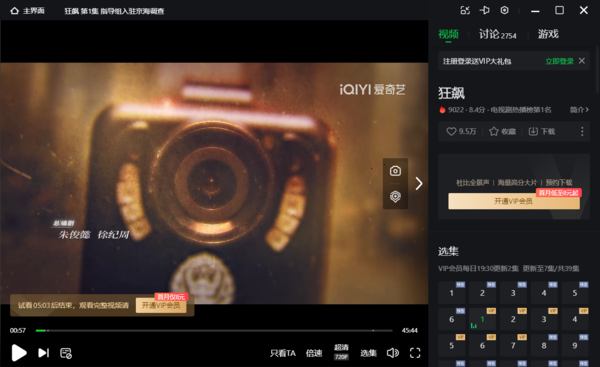Open the 倍速 playback speed menu
Screen dimensions: 600x367
coord(314,353)
